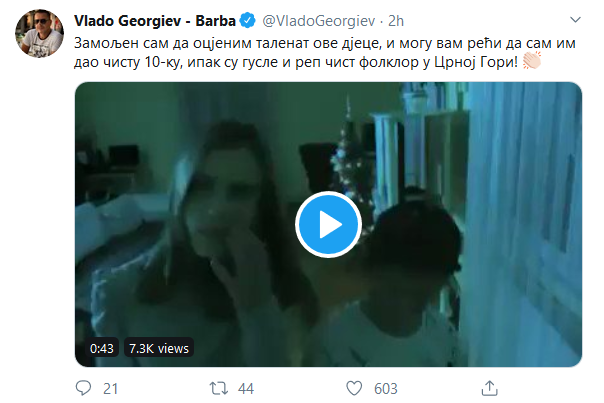Click the @VladoGeorgiev handle
The width and height of the screenshot is (604, 403).
tap(319, 20)
